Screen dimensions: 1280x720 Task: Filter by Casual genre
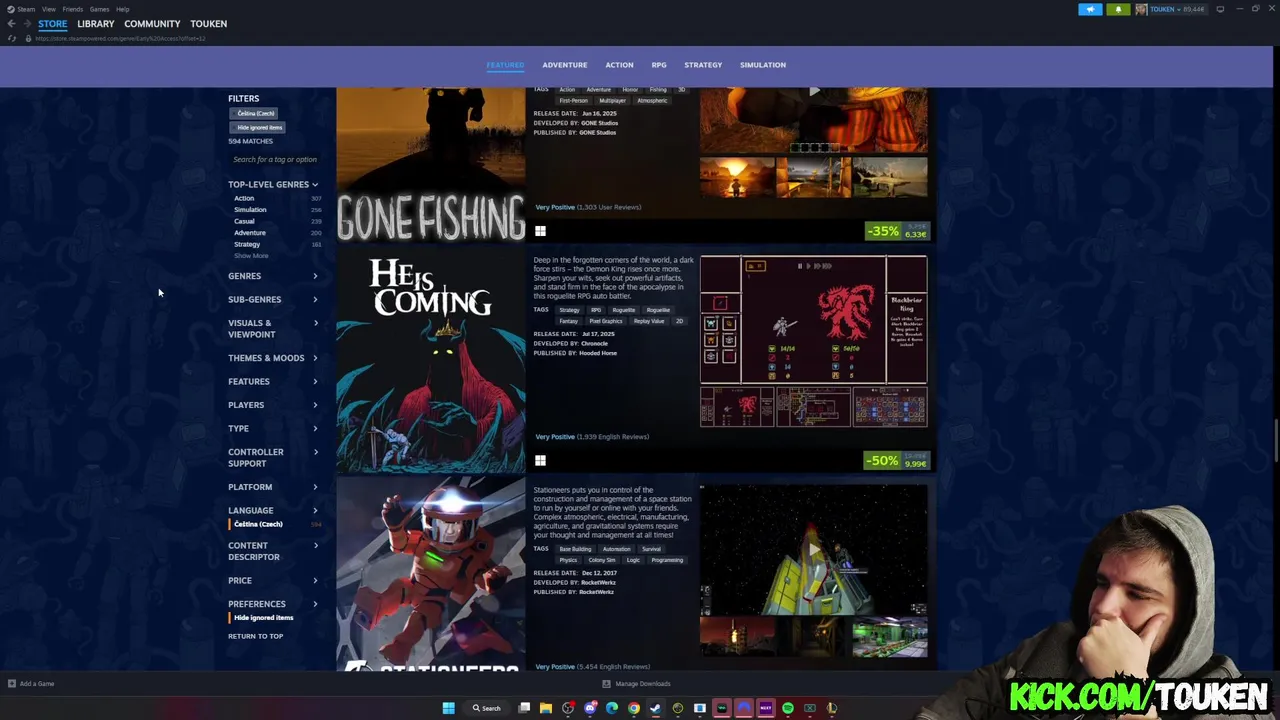(x=244, y=221)
